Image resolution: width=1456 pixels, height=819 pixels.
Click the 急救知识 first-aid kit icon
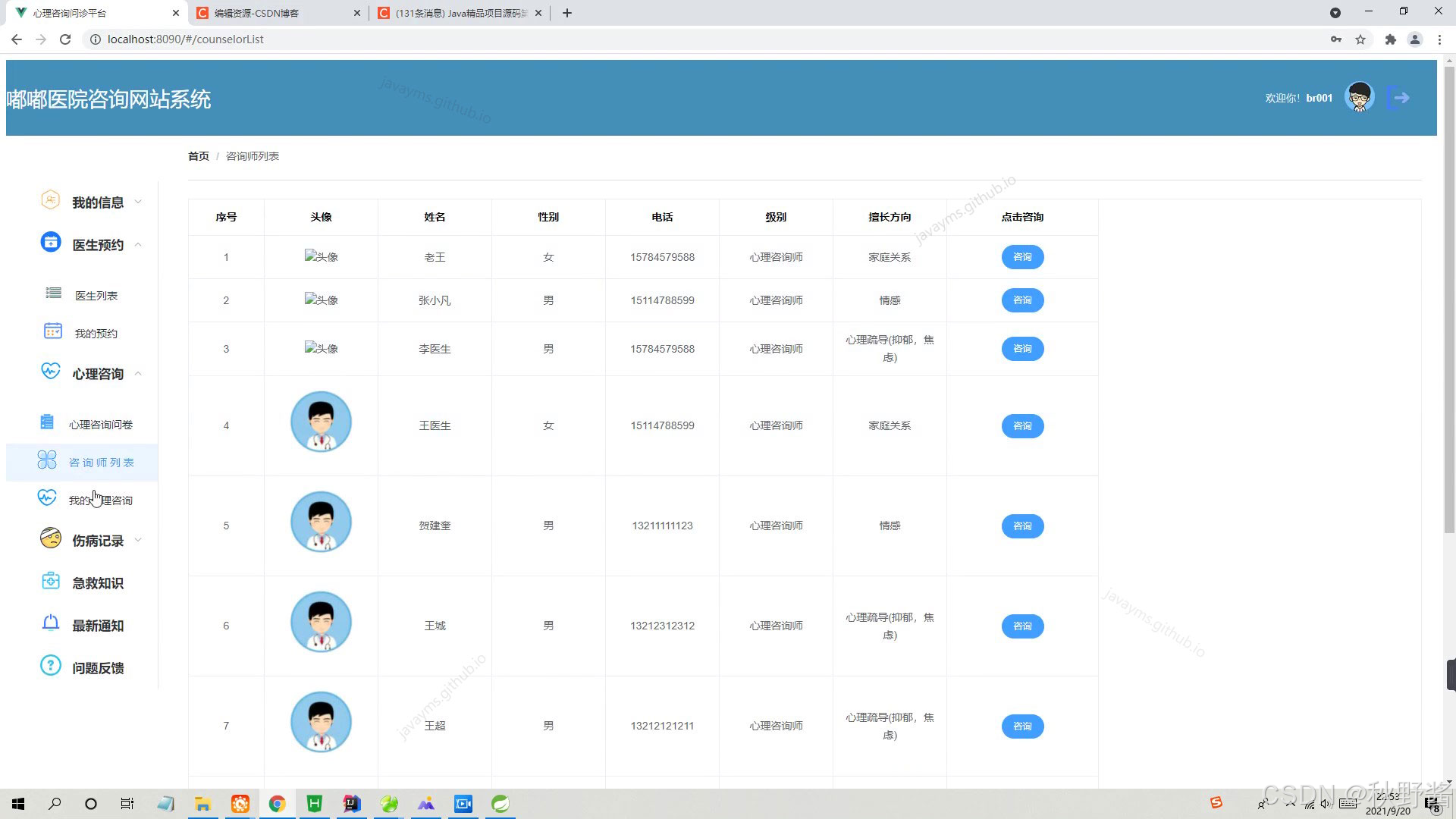[x=50, y=582]
